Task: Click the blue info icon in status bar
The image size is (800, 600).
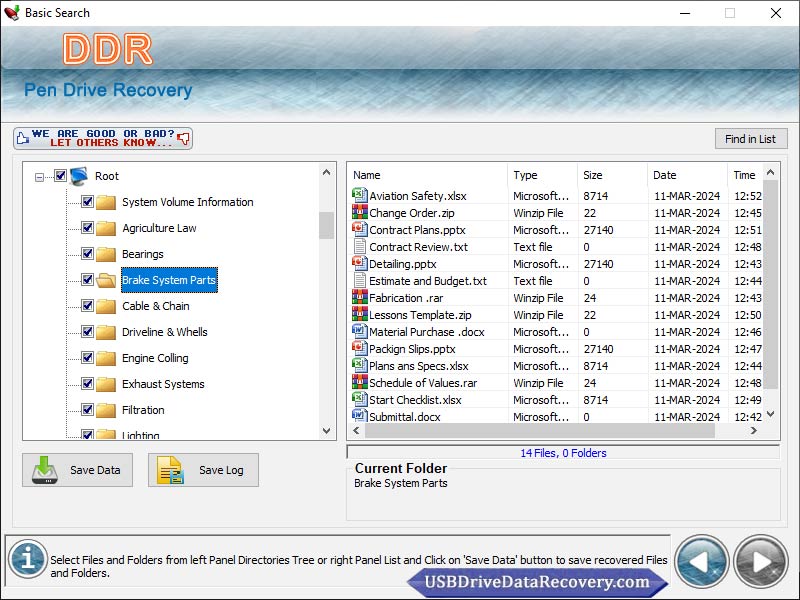Action: coord(28,559)
